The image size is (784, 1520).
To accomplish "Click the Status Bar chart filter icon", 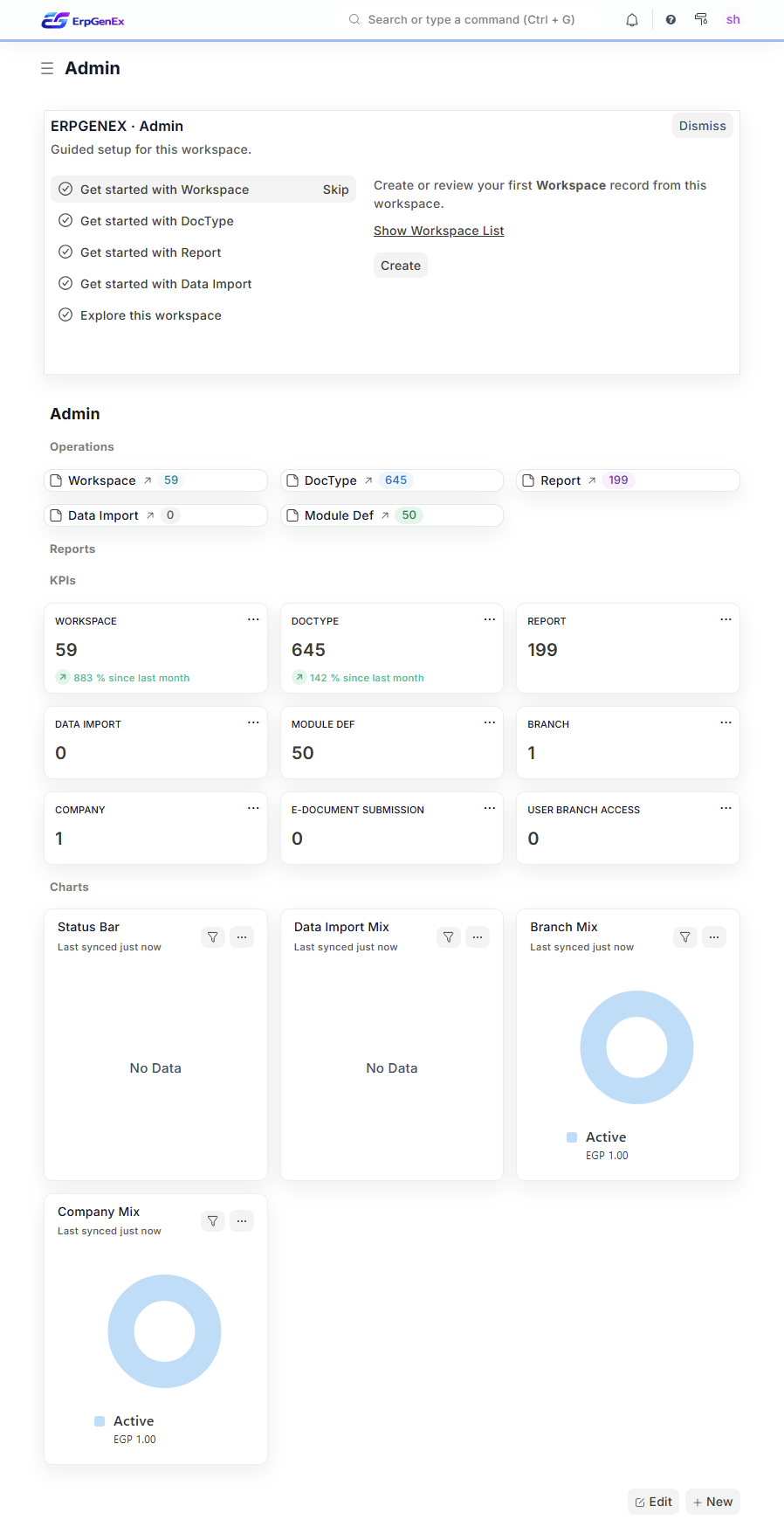I will 213,937.
